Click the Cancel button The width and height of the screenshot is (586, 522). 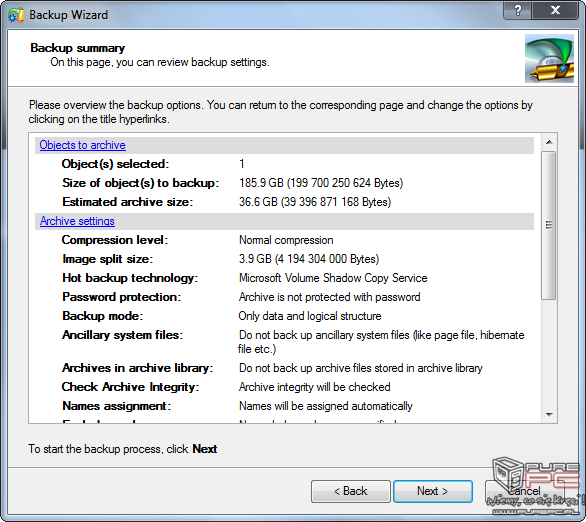[x=524, y=491]
